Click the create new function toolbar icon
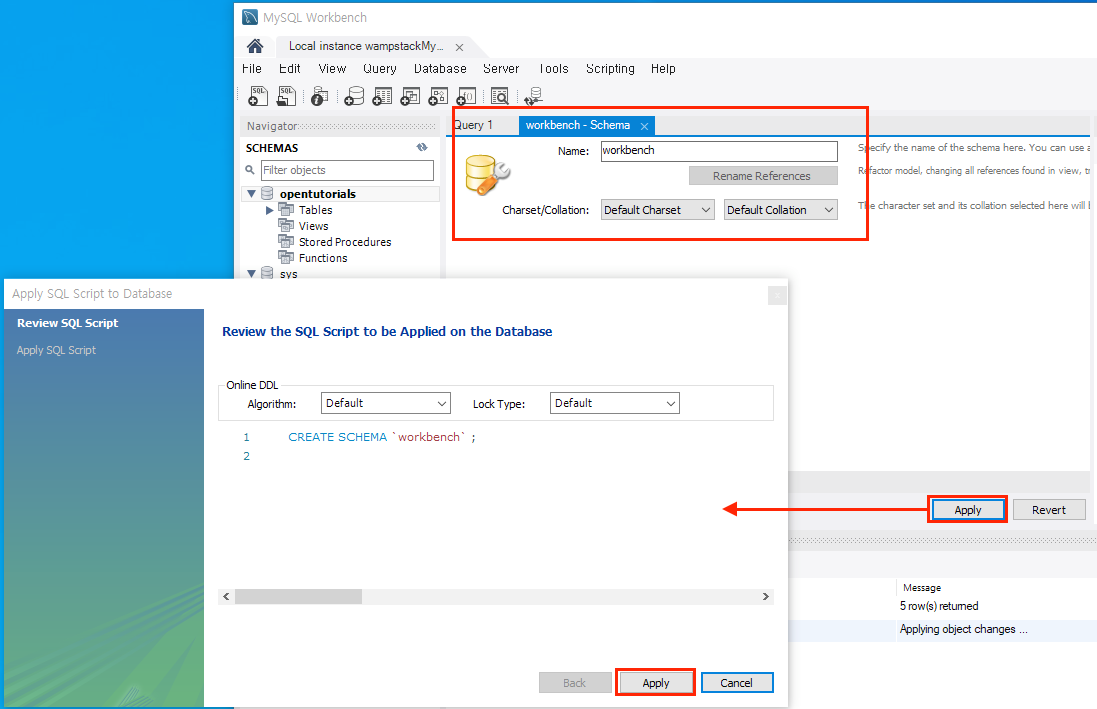1097x709 pixels. (x=467, y=96)
